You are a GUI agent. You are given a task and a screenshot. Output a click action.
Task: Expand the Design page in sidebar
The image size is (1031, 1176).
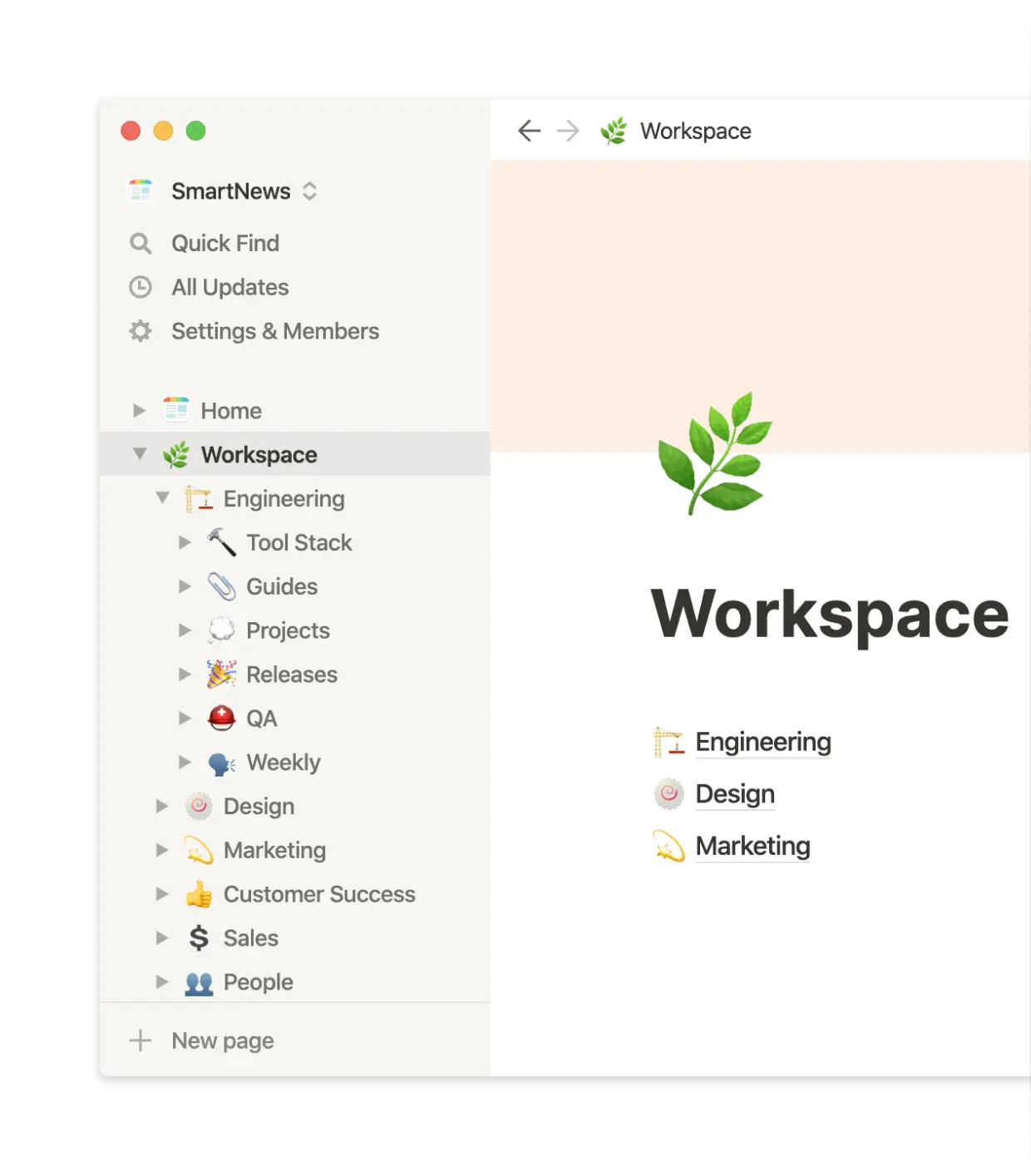[162, 805]
